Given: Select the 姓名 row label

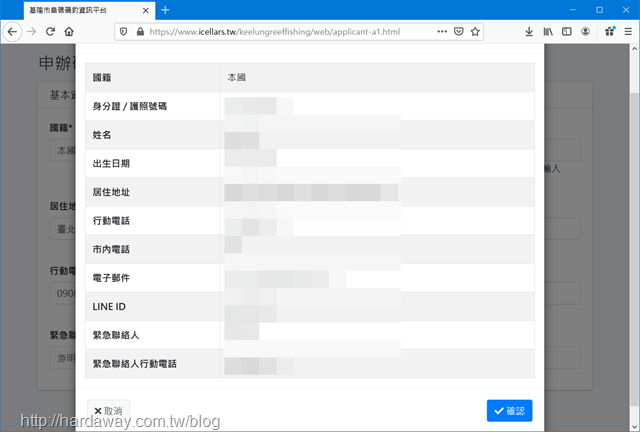Looking at the screenshot, I should (102, 135).
